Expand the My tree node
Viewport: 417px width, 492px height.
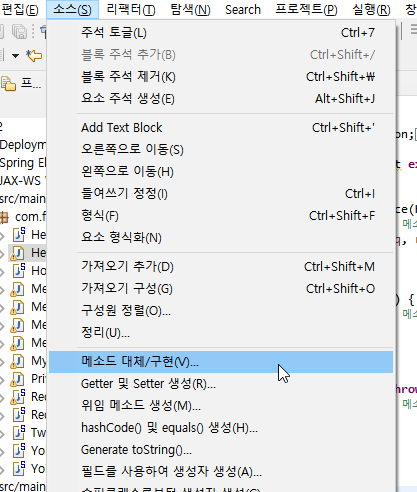(3, 361)
